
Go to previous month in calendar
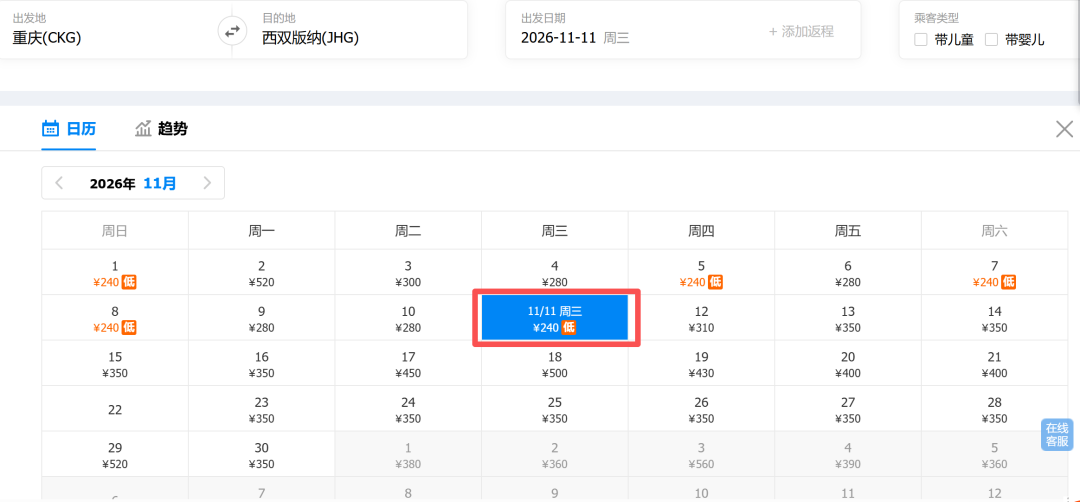click(59, 183)
